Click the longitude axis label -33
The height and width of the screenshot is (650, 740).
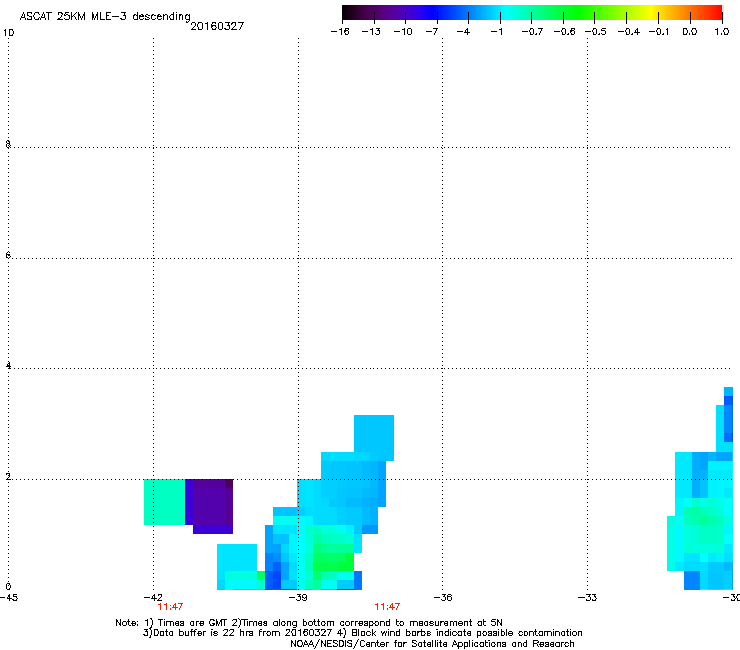tap(587, 597)
